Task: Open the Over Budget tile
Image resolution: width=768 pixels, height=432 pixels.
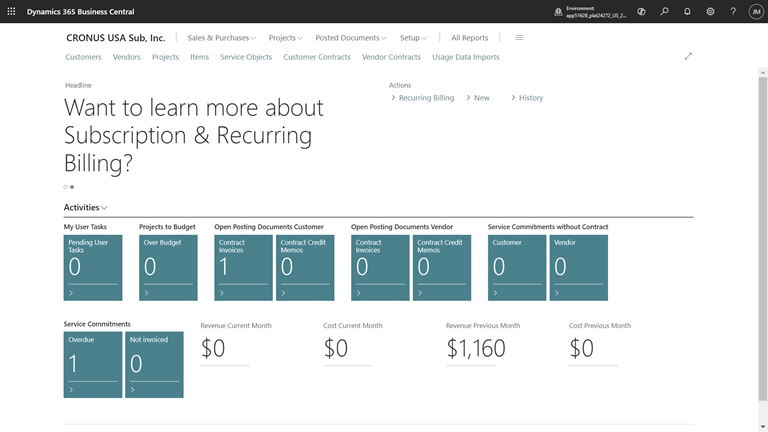Action: pos(168,267)
